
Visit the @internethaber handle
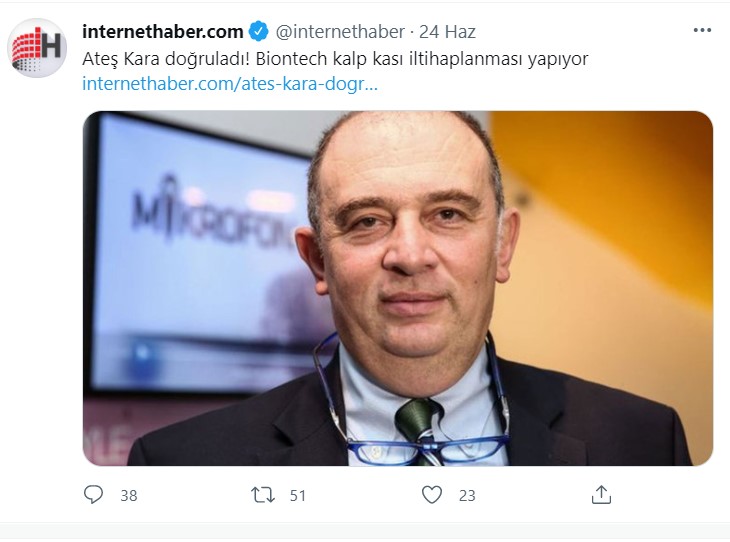tap(340, 32)
